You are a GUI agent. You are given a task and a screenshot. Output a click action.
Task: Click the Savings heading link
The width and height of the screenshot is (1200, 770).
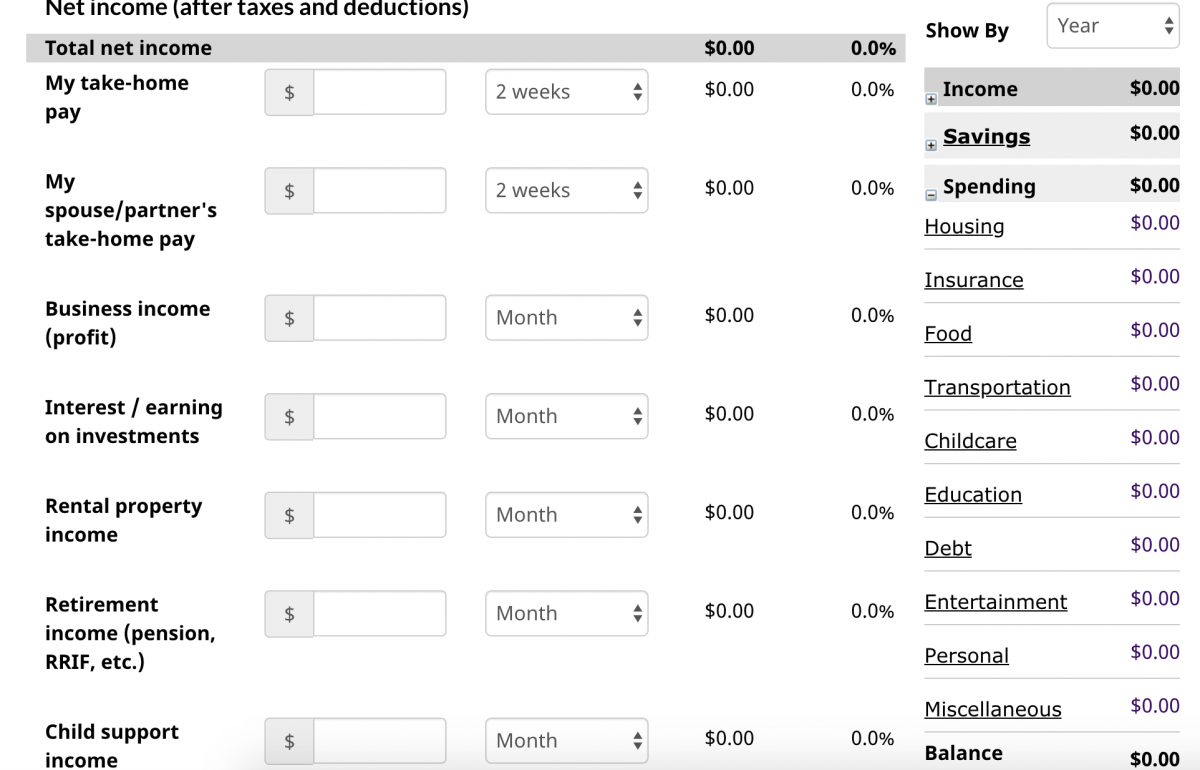tap(986, 137)
